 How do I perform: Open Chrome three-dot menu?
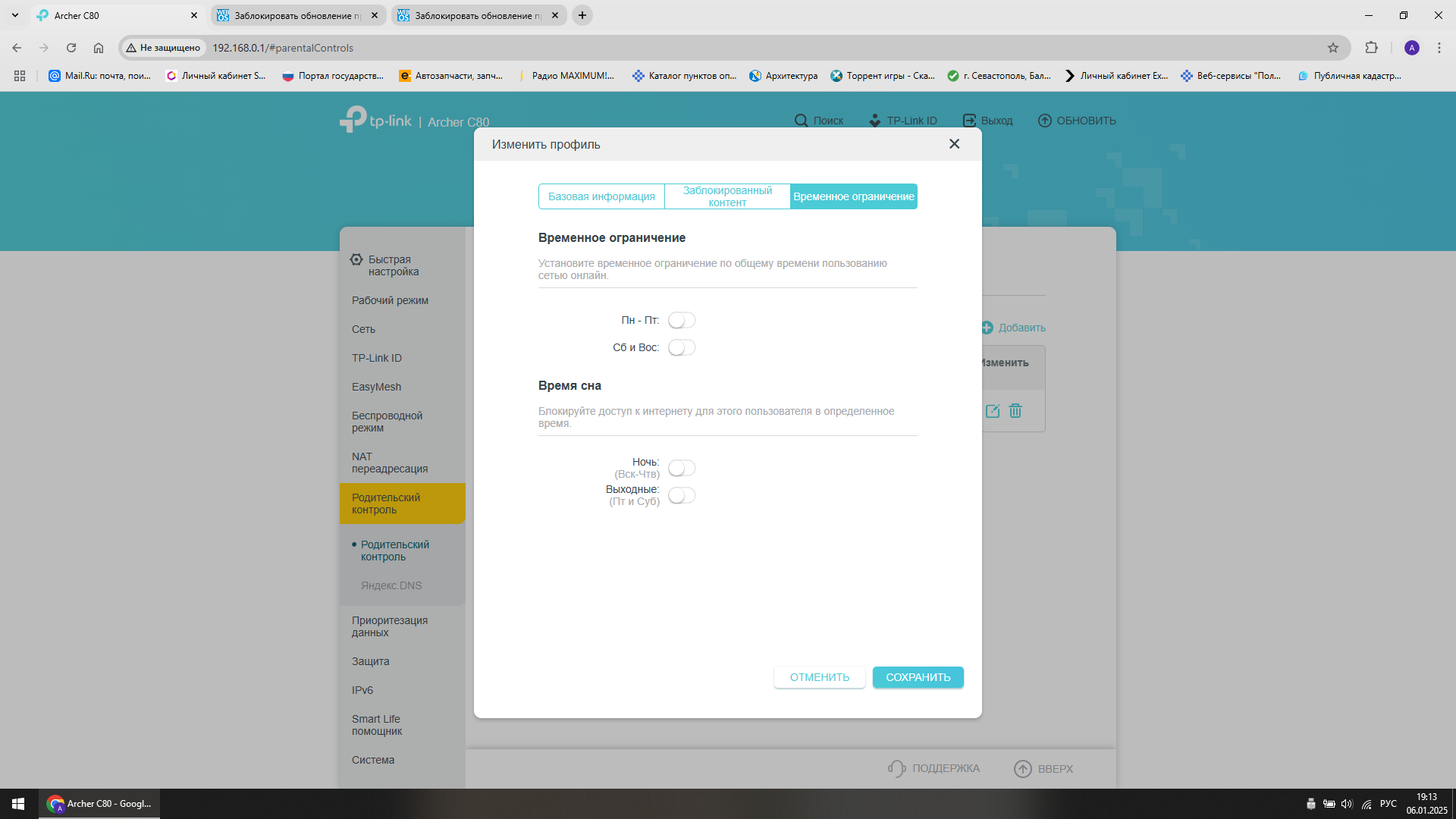[x=1439, y=48]
